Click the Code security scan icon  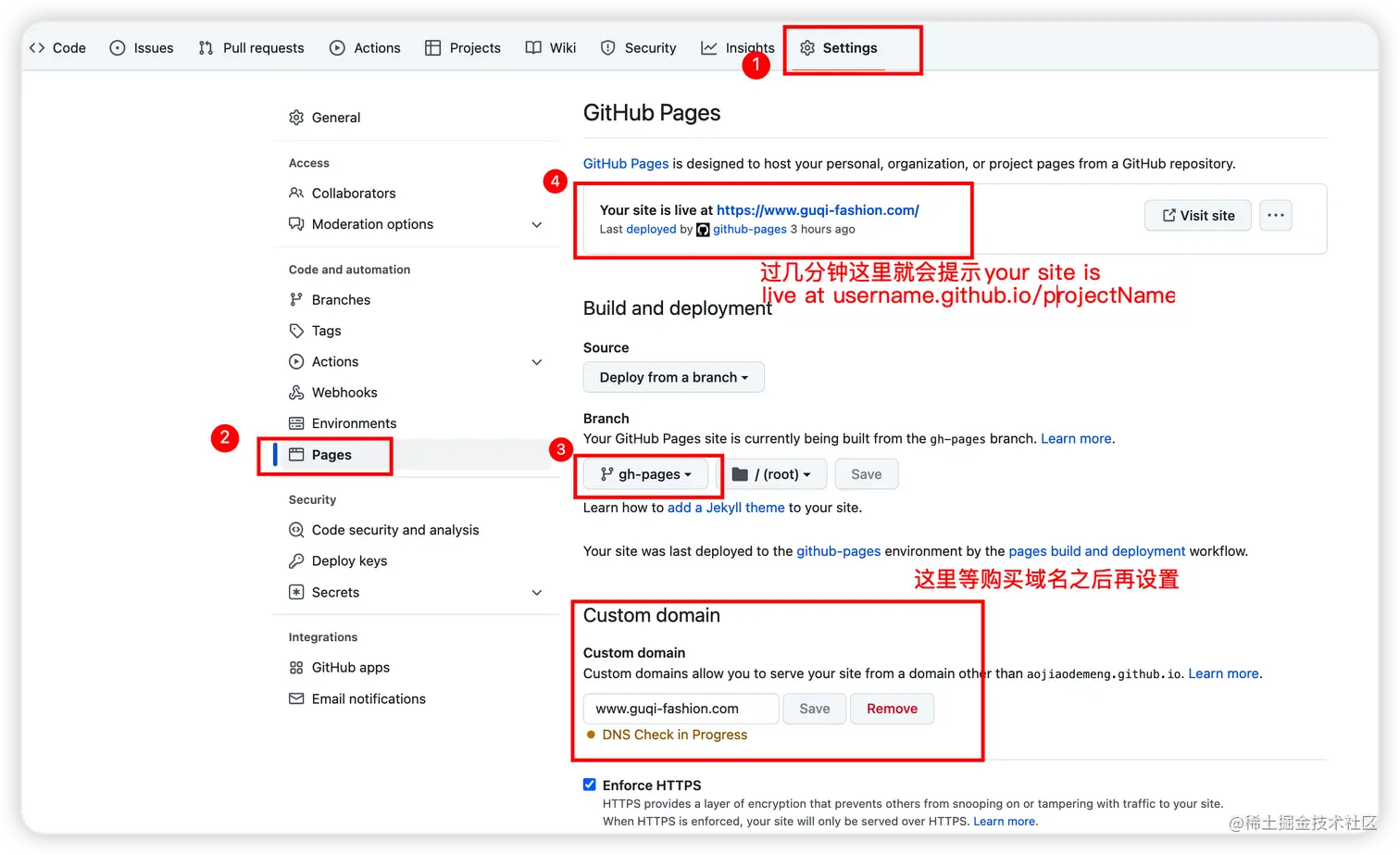point(296,530)
